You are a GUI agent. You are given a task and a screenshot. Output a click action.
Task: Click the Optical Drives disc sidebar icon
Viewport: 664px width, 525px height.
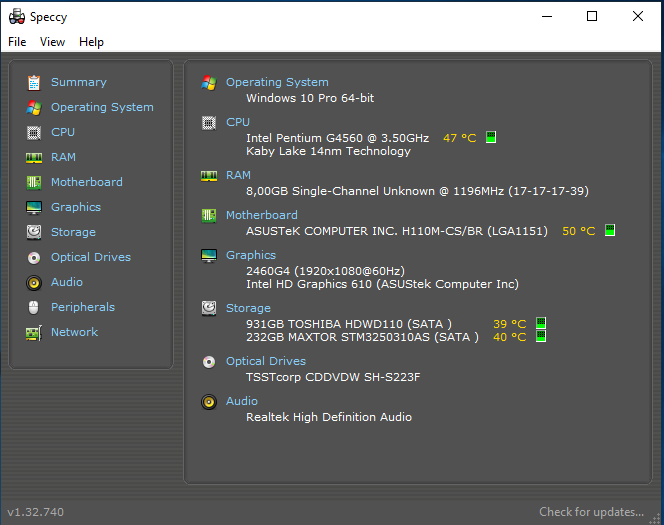34,257
